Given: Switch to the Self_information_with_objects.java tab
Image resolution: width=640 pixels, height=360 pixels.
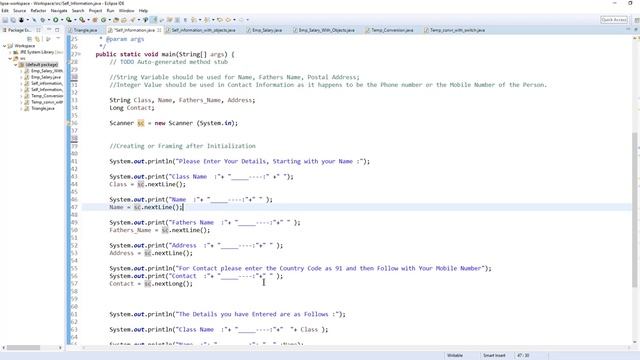Looking at the screenshot, I should click(x=203, y=30).
